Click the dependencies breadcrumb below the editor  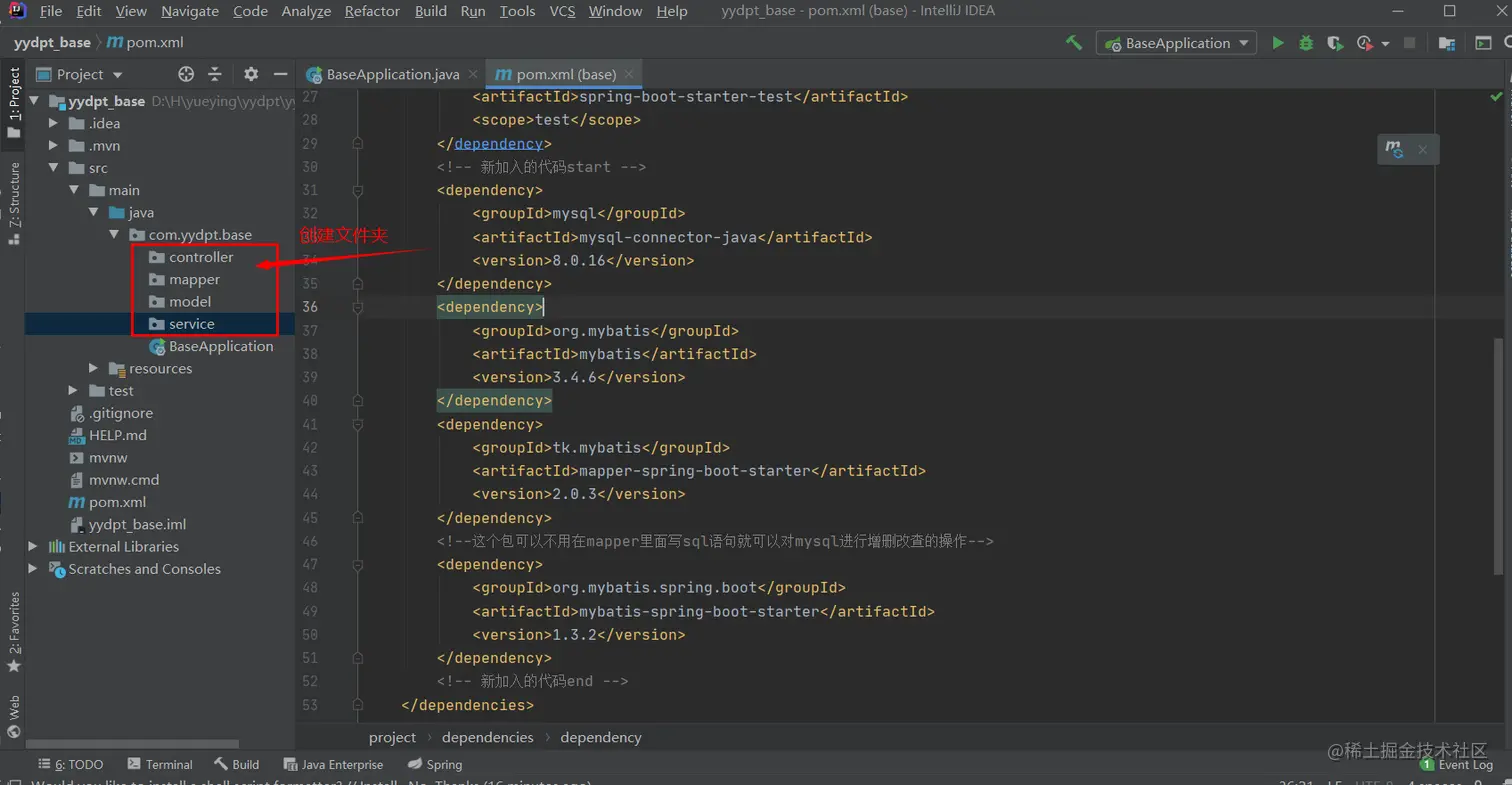(488, 737)
